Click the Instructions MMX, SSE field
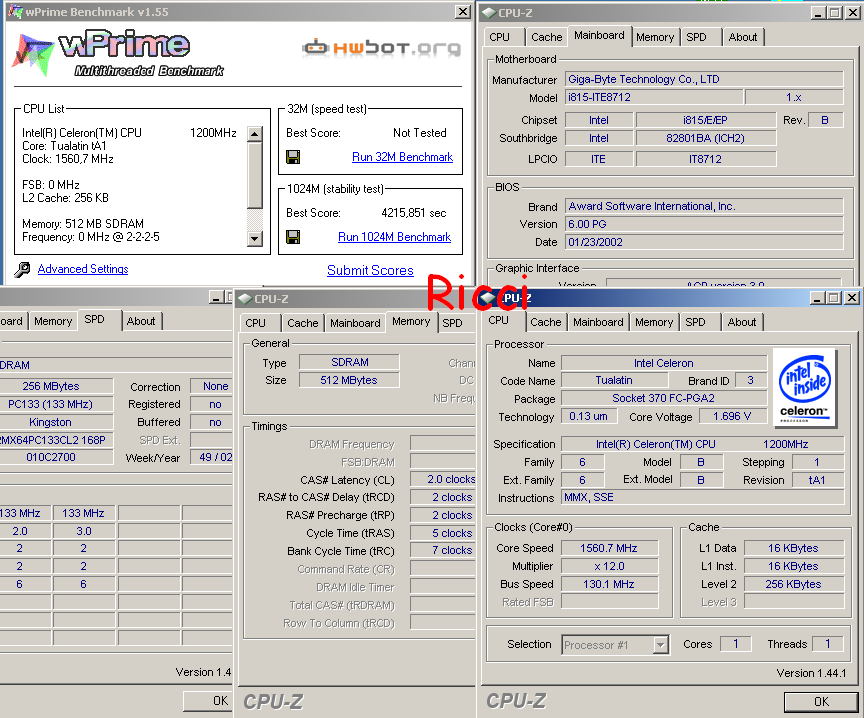This screenshot has height=718, width=864. pos(703,497)
